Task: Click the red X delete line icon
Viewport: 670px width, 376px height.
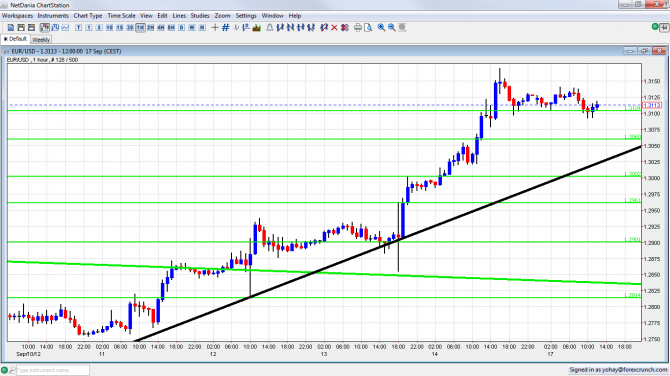Action: 334,27
